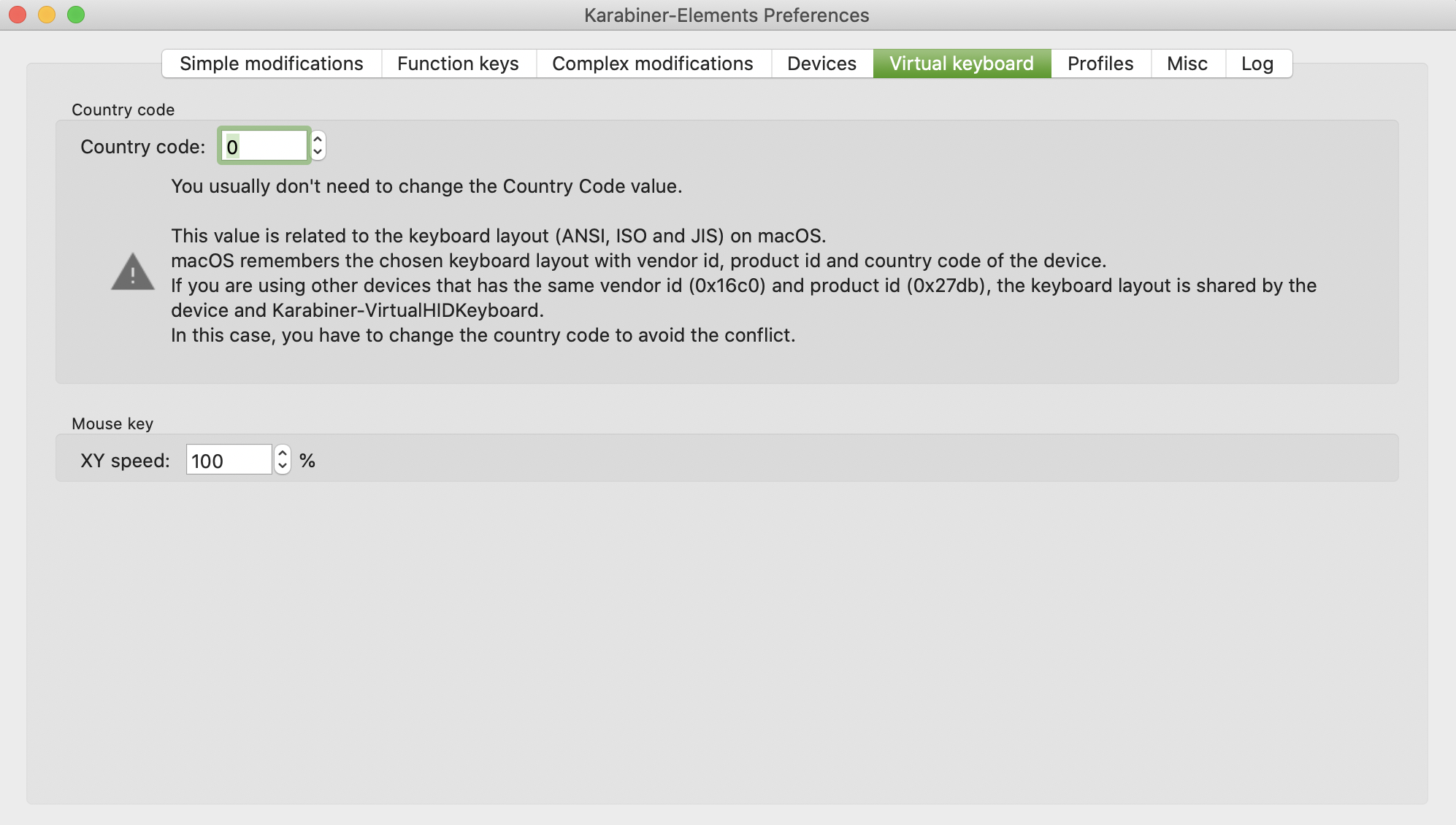The image size is (1456, 825).
Task: Switch to the Misc tab
Action: [x=1187, y=64]
